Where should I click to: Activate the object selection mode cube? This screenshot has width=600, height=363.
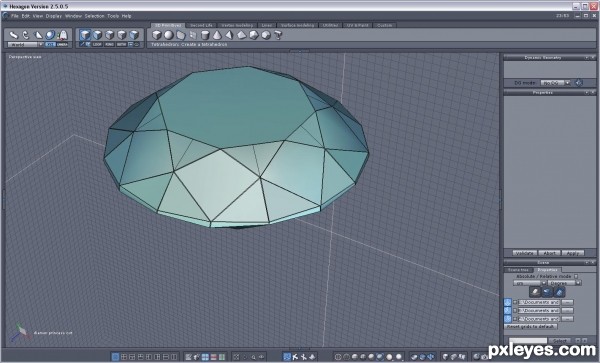[x=85, y=35]
